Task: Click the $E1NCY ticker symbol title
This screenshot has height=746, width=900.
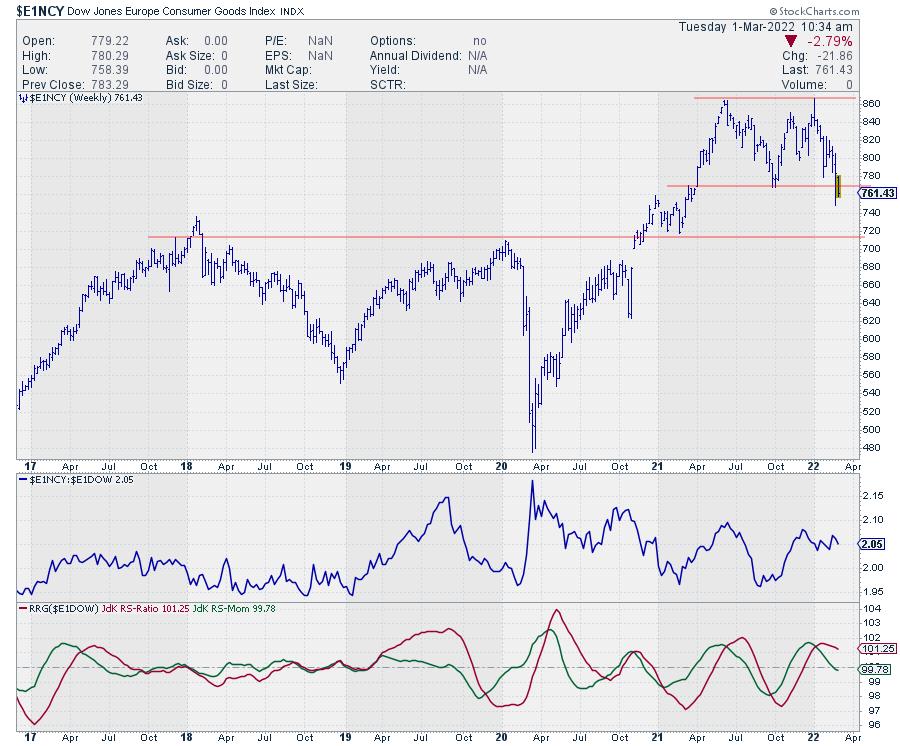Action: (40, 10)
